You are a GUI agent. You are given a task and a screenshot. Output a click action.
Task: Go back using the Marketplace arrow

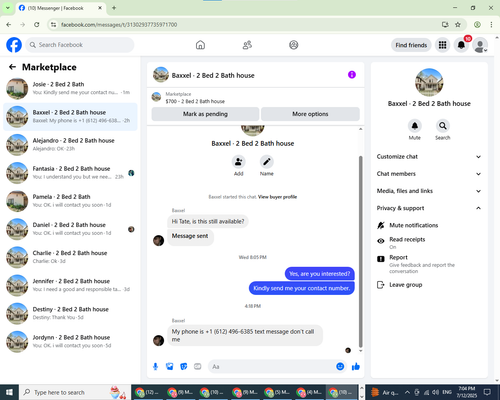pos(12,67)
